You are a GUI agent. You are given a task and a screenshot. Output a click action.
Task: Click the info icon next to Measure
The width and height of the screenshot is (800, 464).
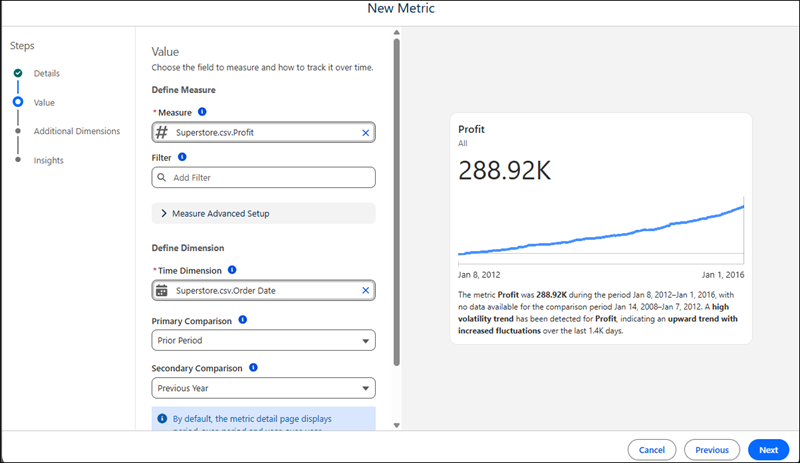tap(202, 112)
